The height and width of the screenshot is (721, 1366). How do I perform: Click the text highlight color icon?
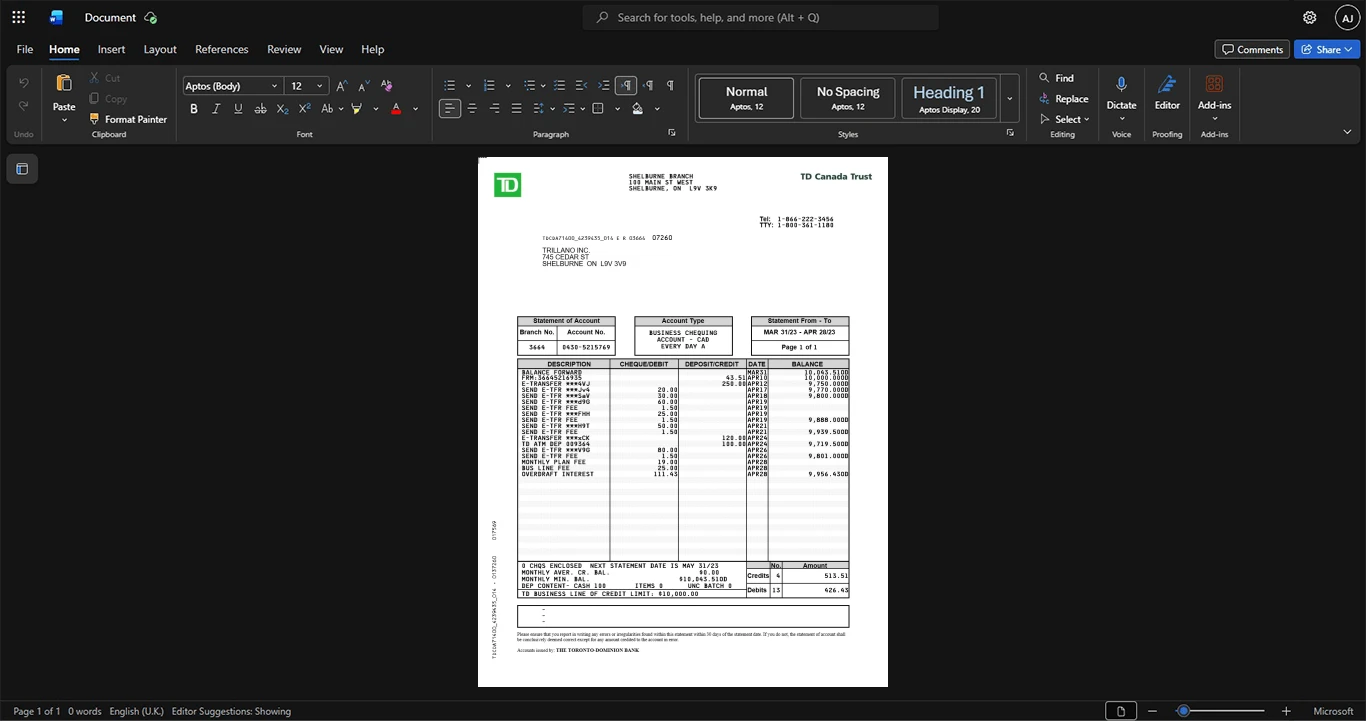(x=357, y=108)
